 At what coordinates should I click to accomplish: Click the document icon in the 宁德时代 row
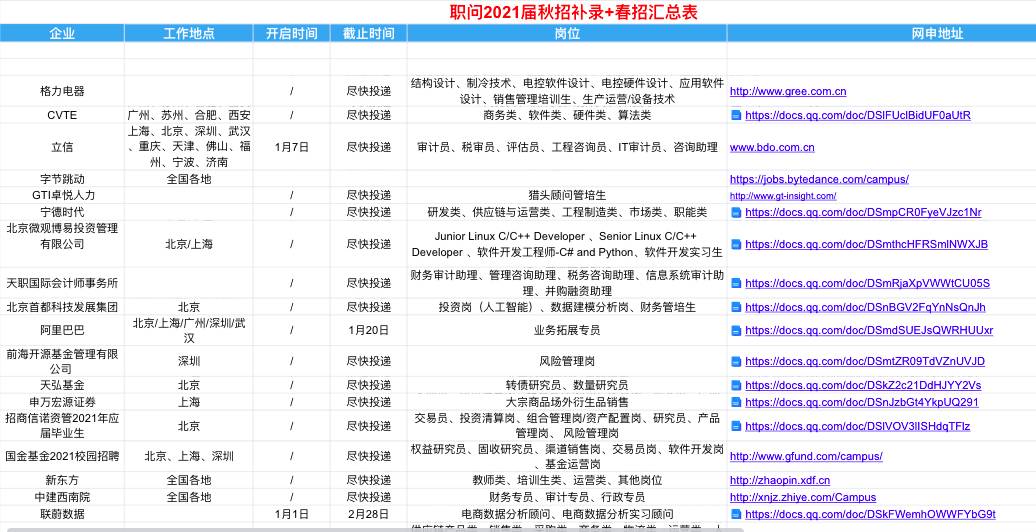pyautogui.click(x=735, y=212)
